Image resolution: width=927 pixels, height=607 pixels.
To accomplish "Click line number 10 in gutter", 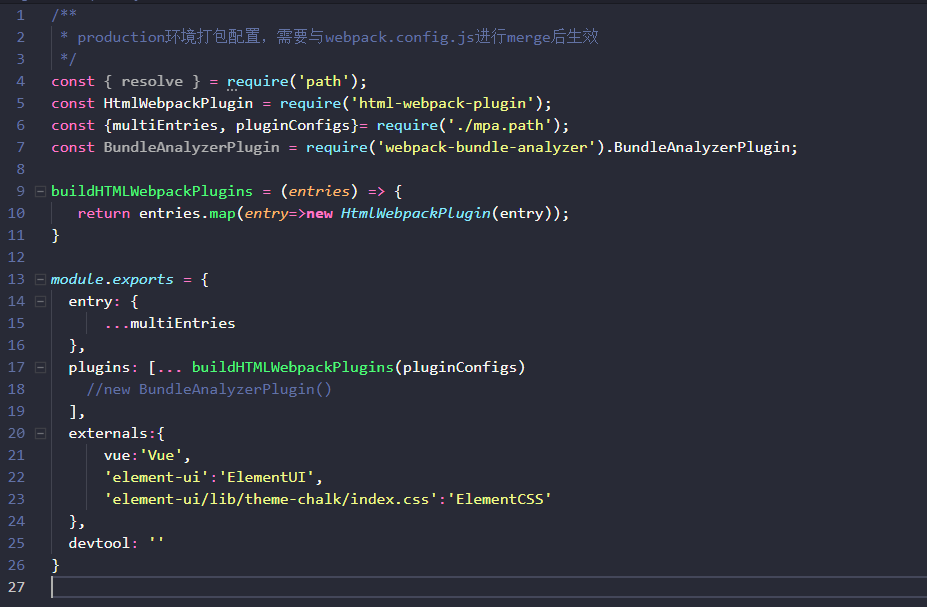I will pos(17,213).
